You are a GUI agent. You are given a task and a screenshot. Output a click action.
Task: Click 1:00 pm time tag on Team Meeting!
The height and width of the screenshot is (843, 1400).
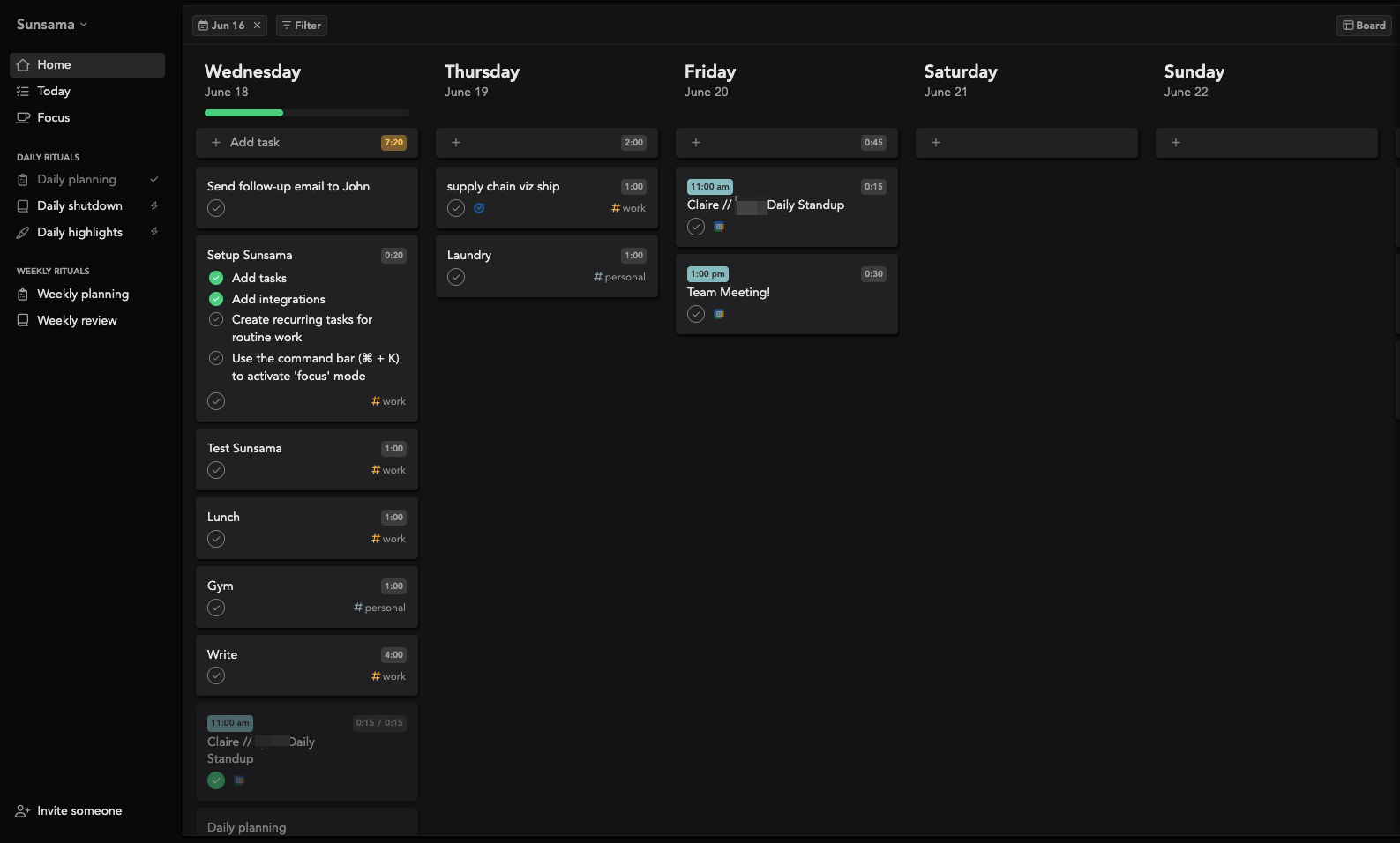click(707, 274)
